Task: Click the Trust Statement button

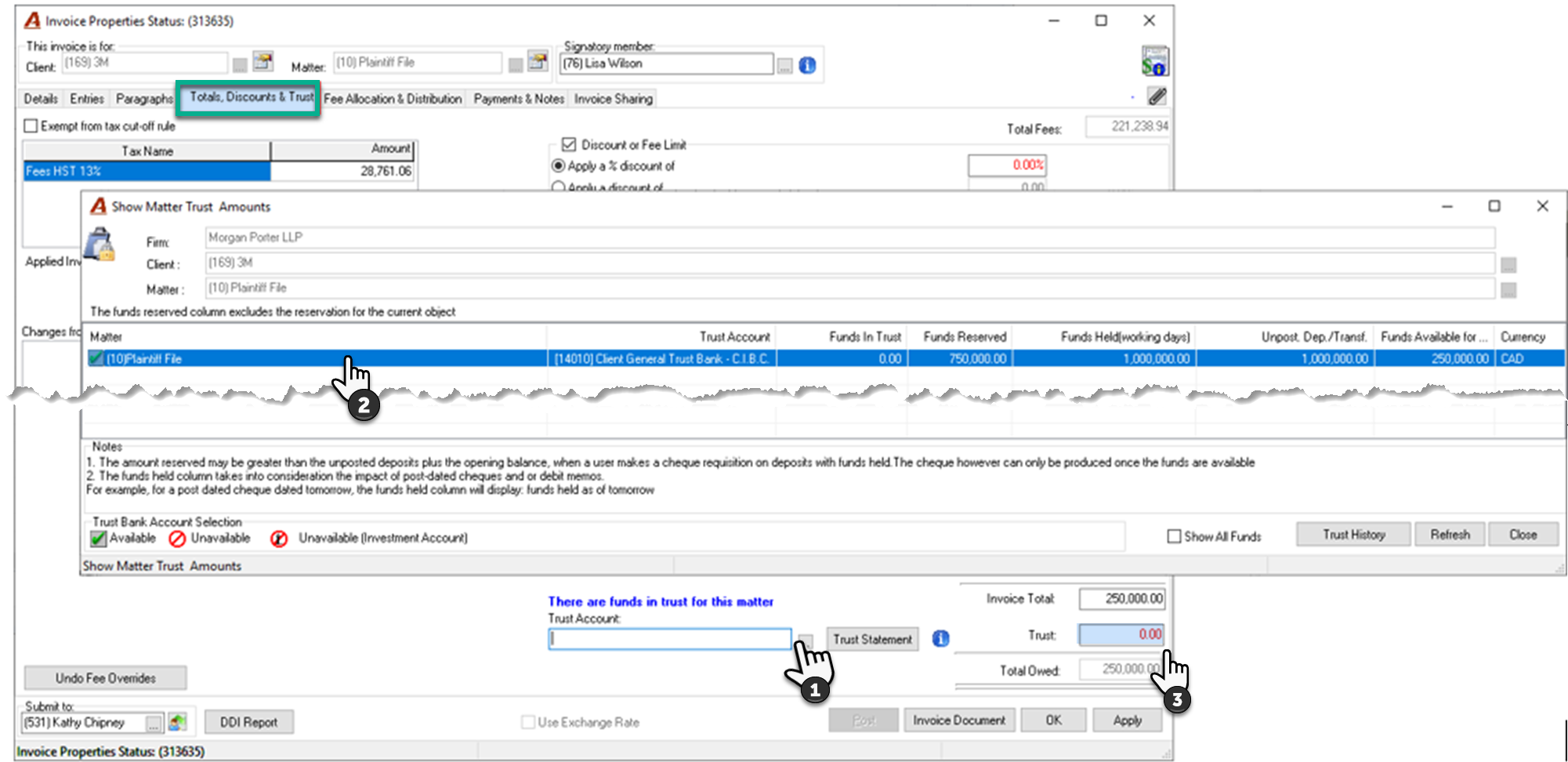Action: coord(872,639)
